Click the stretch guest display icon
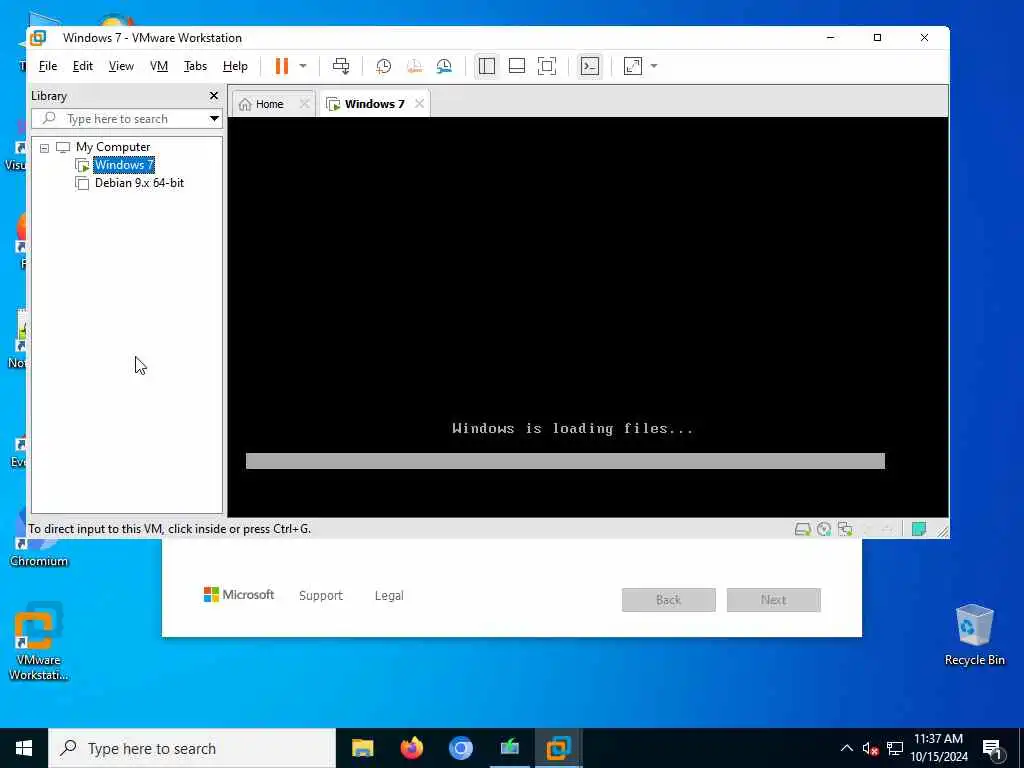The width and height of the screenshot is (1024, 768). point(633,66)
